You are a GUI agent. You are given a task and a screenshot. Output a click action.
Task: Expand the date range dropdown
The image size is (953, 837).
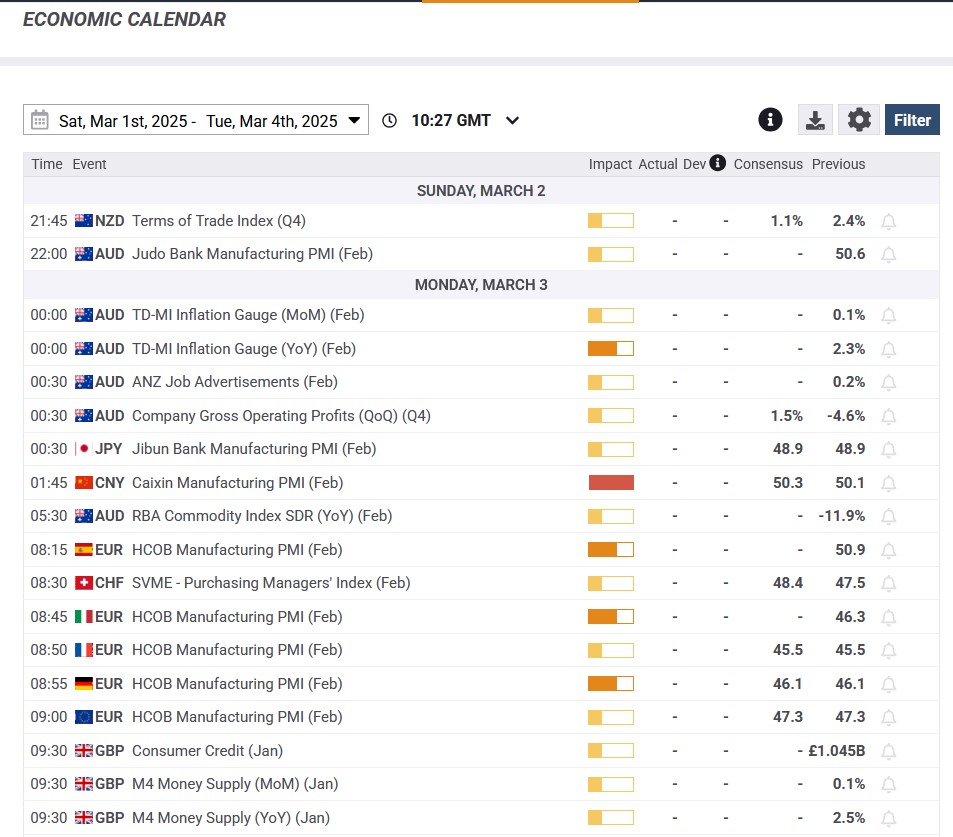[x=354, y=121]
